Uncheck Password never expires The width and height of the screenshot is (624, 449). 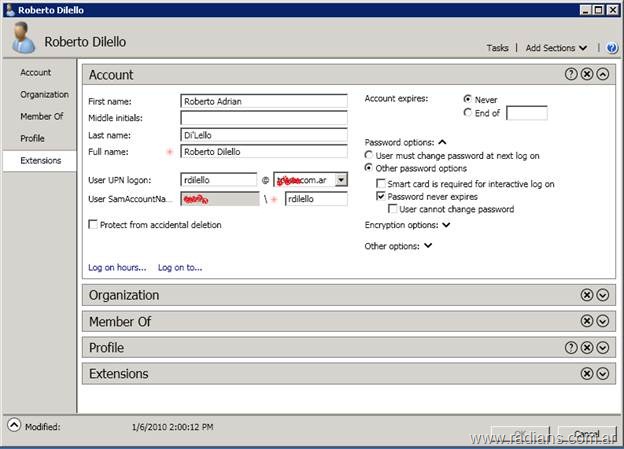click(x=381, y=197)
